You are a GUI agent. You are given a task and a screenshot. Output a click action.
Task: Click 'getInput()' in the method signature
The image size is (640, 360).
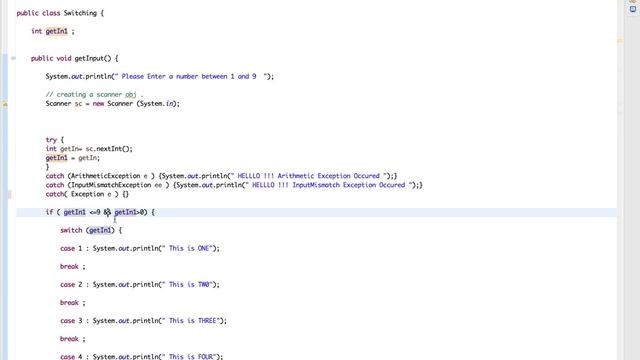[93, 58]
